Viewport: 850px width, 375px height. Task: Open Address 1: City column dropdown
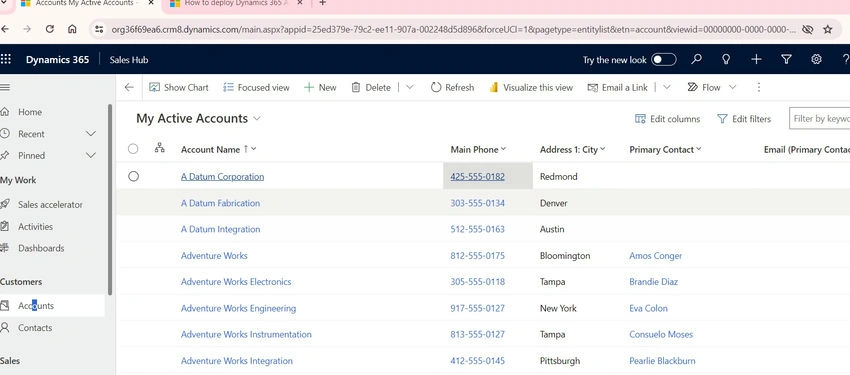pos(603,149)
